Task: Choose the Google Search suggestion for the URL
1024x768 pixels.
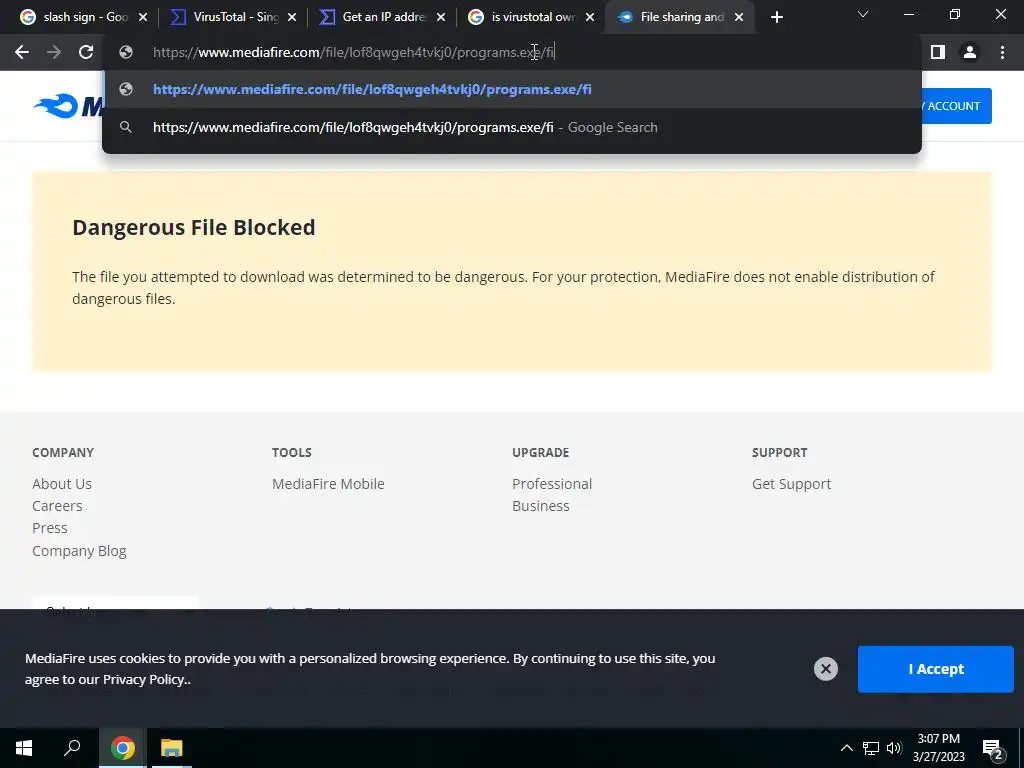Action: click(x=511, y=127)
